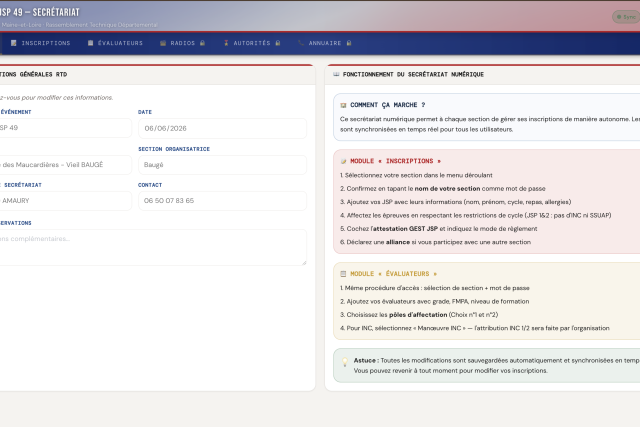Click 'Confirmez en tapant le nom de votre section'
The height and width of the screenshot is (427, 640).
click(443, 189)
